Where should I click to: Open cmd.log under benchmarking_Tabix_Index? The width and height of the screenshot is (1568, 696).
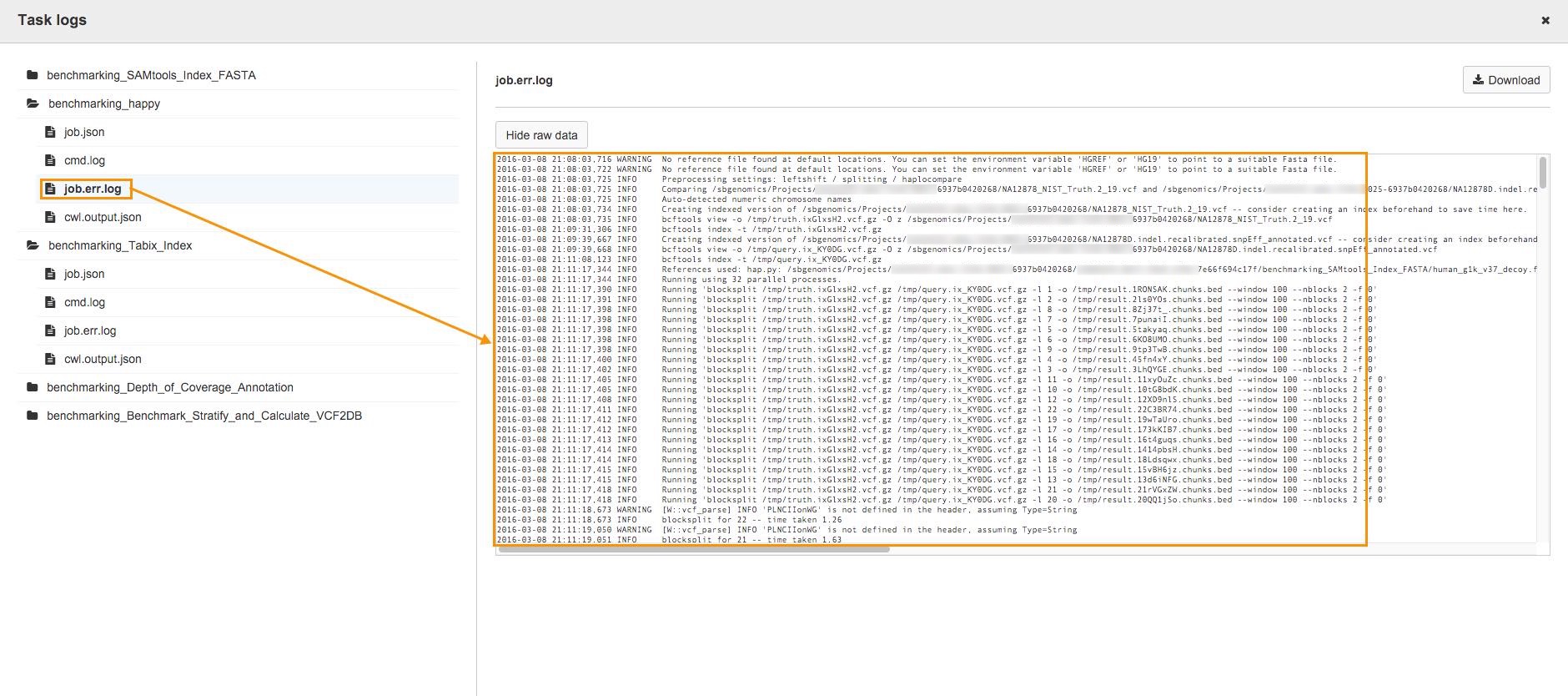(84, 302)
